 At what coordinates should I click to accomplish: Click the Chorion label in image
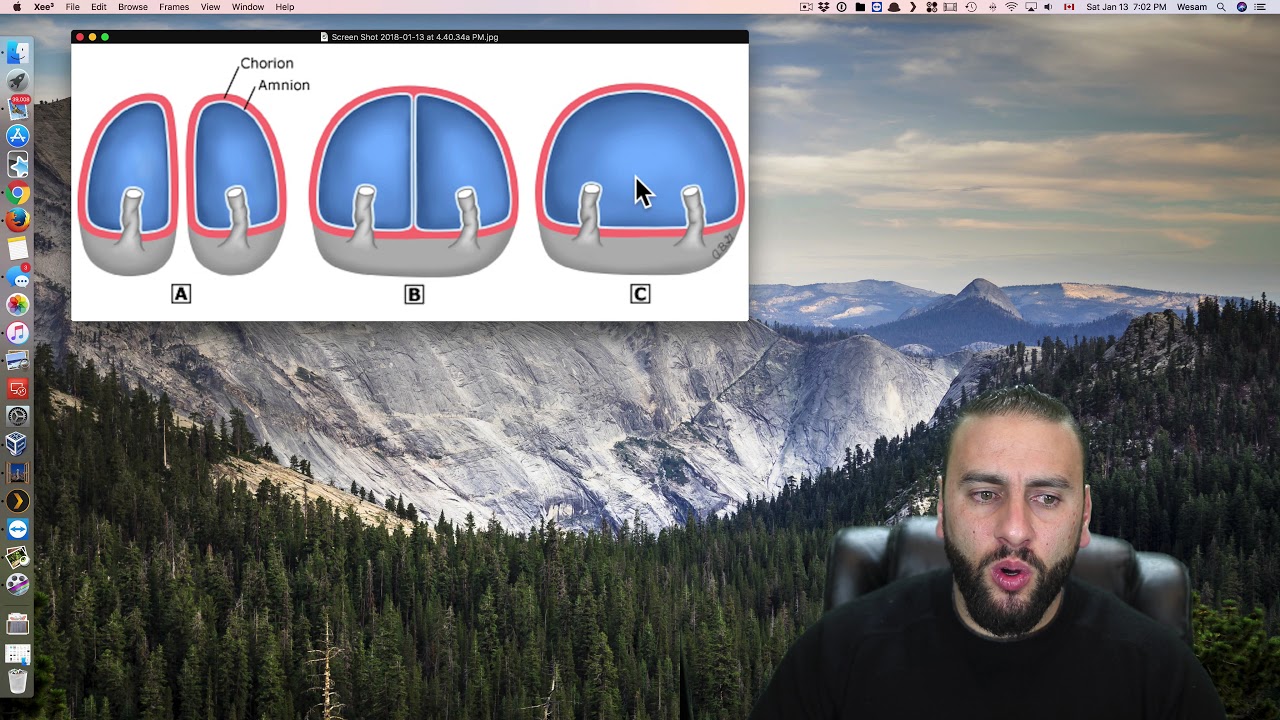point(266,63)
